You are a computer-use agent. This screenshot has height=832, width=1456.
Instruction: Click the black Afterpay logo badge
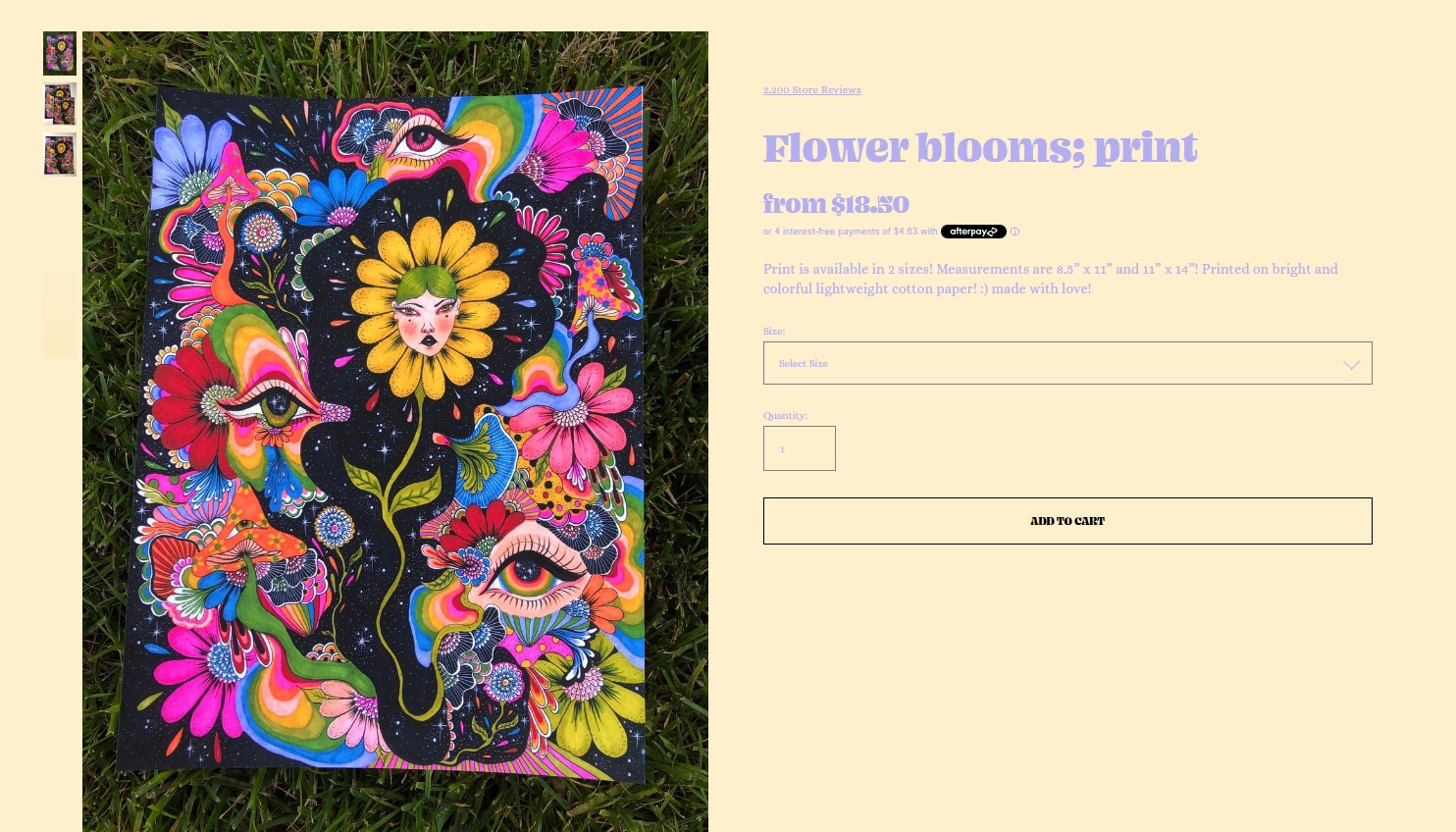[973, 232]
